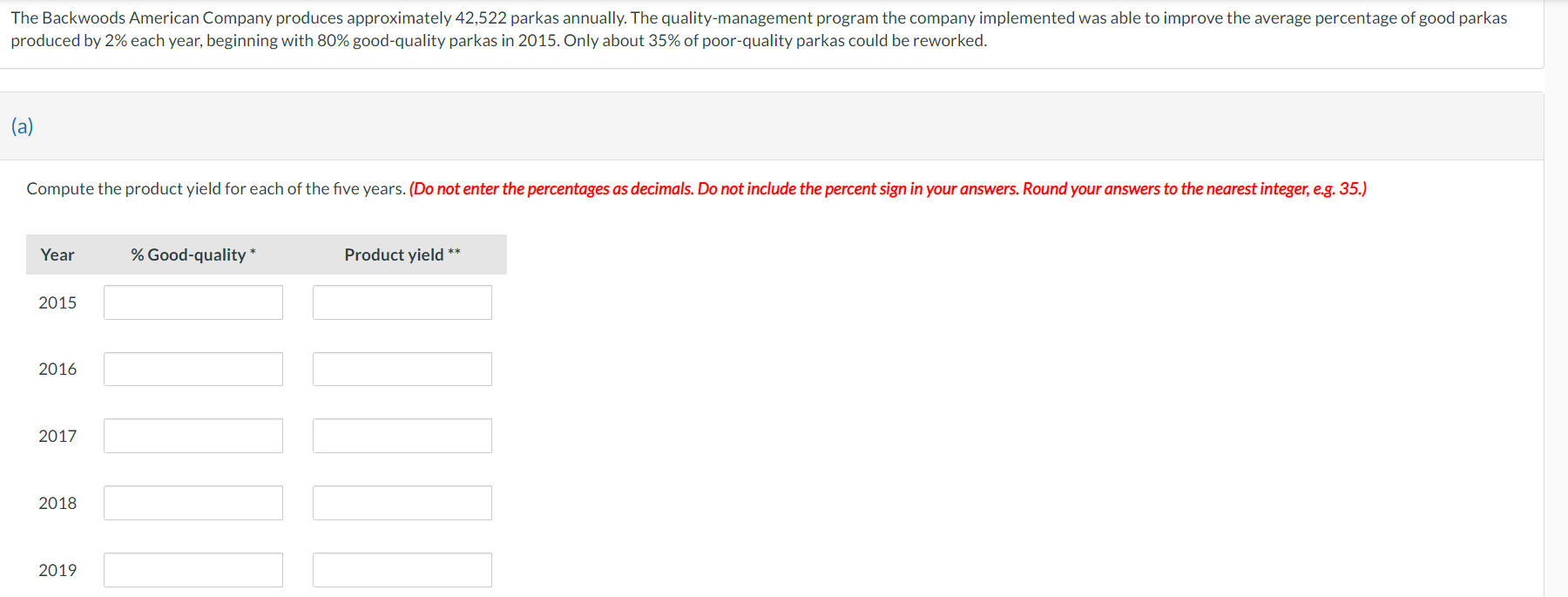The width and height of the screenshot is (1568, 597).
Task: Select the 2016 Product yield input box
Action: (x=402, y=370)
